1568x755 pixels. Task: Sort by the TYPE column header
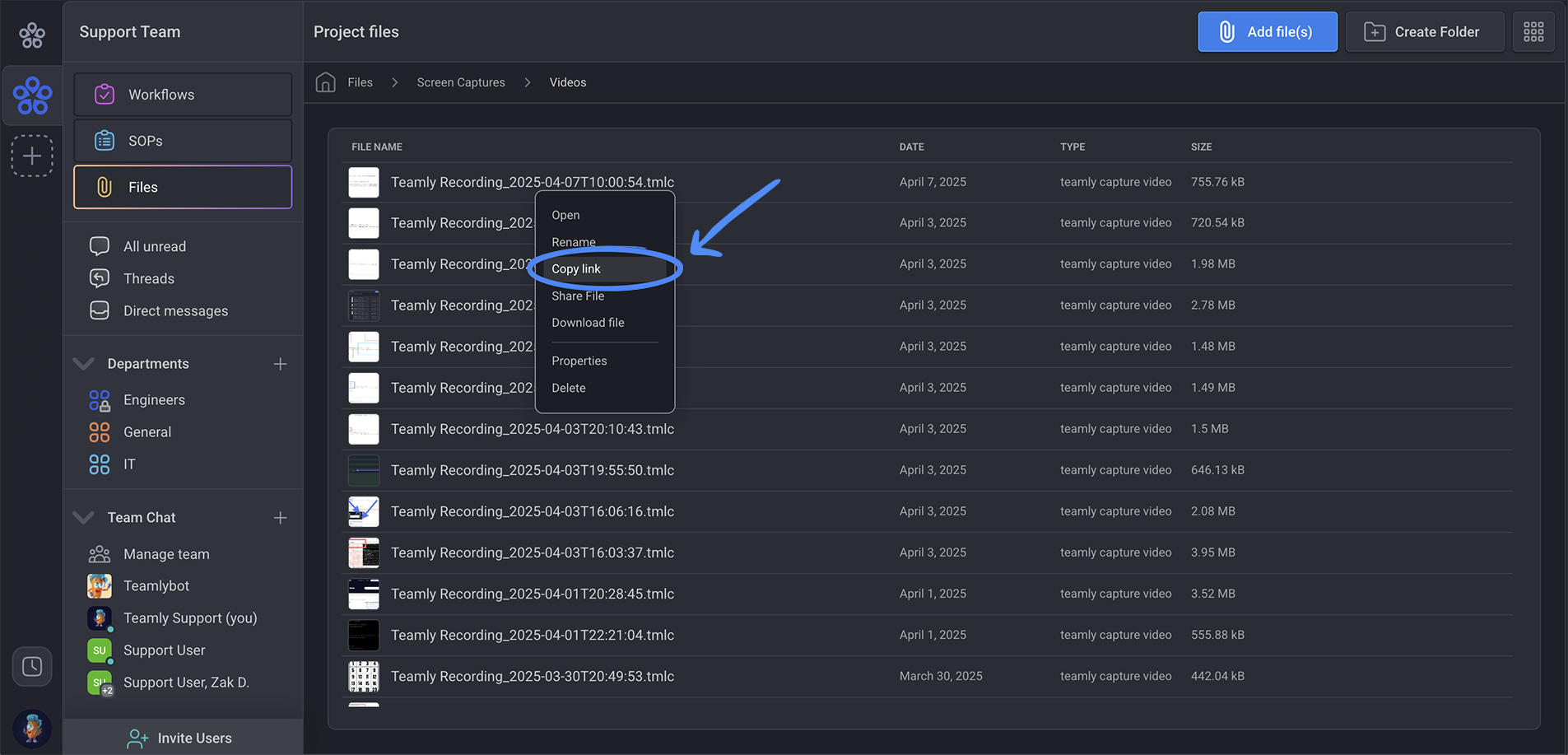click(1072, 147)
